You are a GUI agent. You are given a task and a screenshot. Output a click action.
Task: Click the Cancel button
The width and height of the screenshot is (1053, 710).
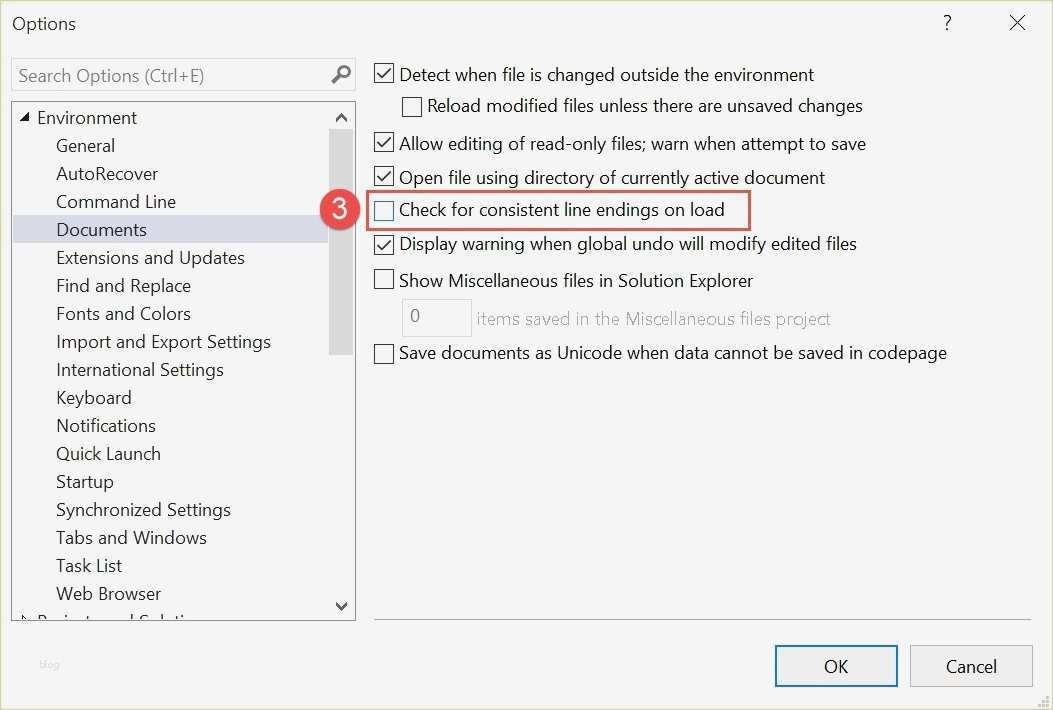point(971,666)
